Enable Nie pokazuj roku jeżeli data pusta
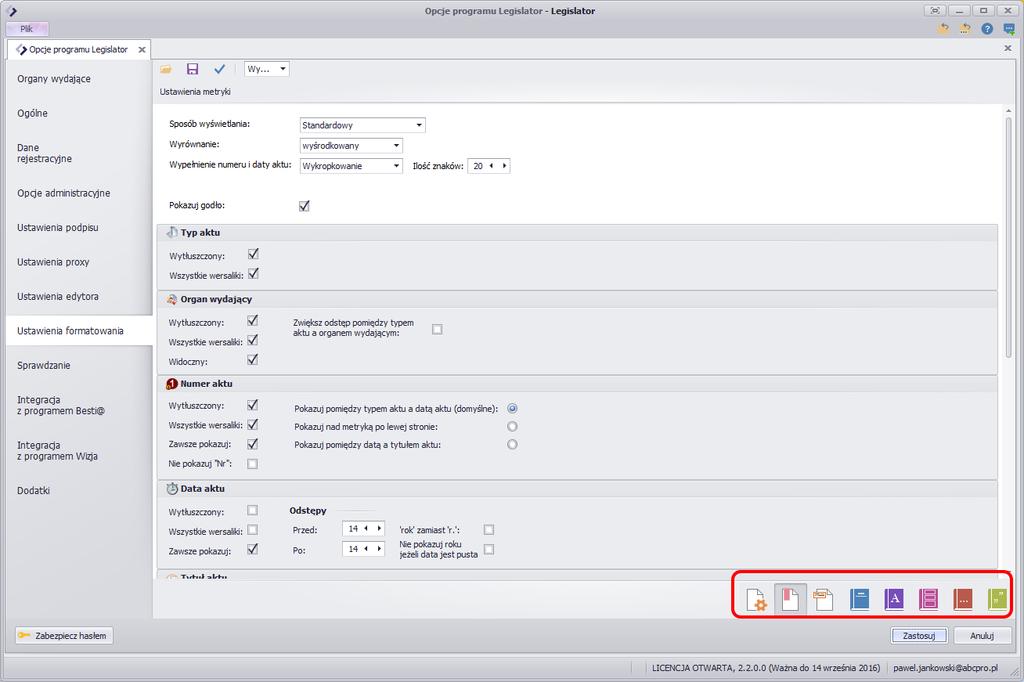 tap(488, 549)
